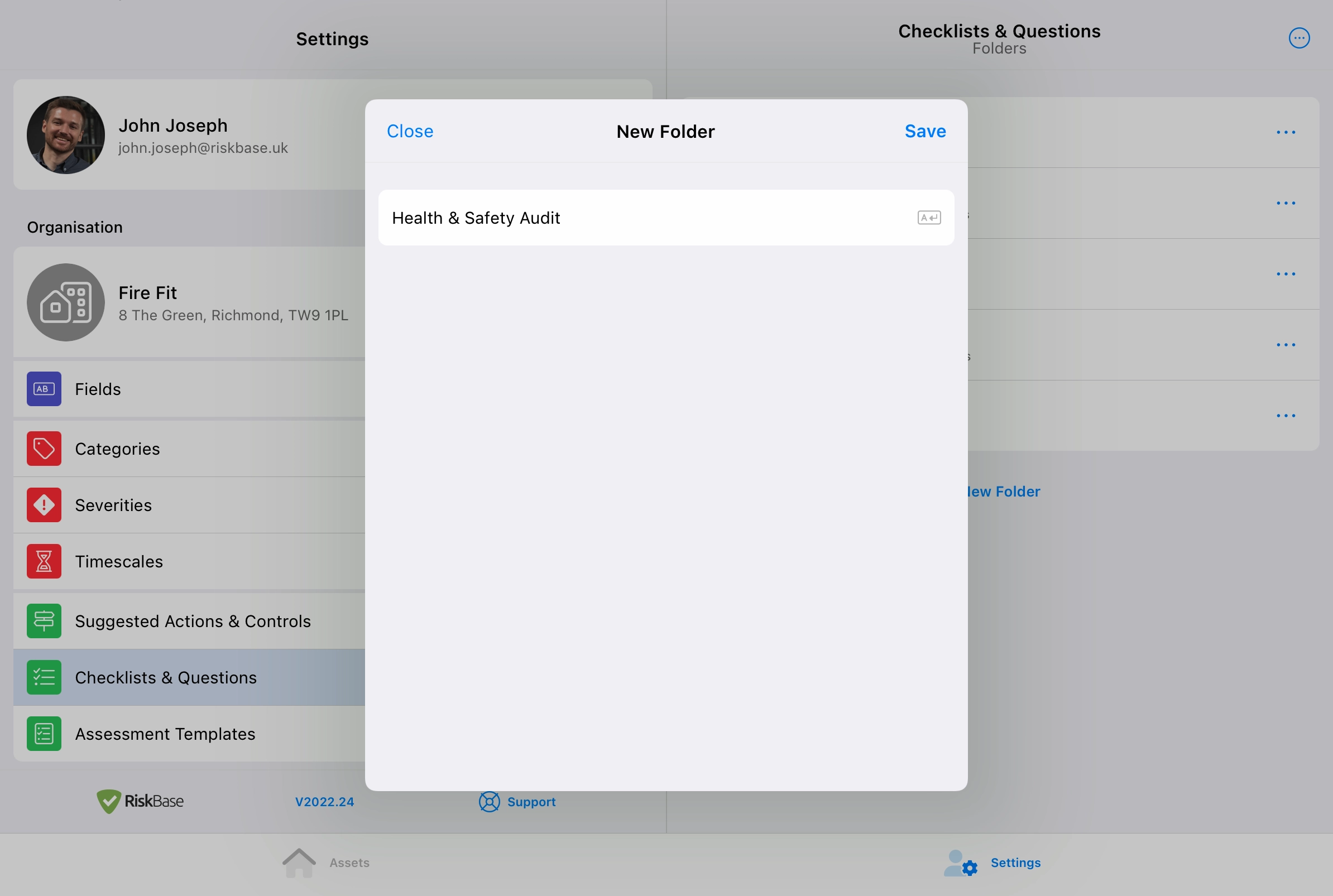
Task: Click the Fire Fit organisation name
Action: click(x=147, y=292)
